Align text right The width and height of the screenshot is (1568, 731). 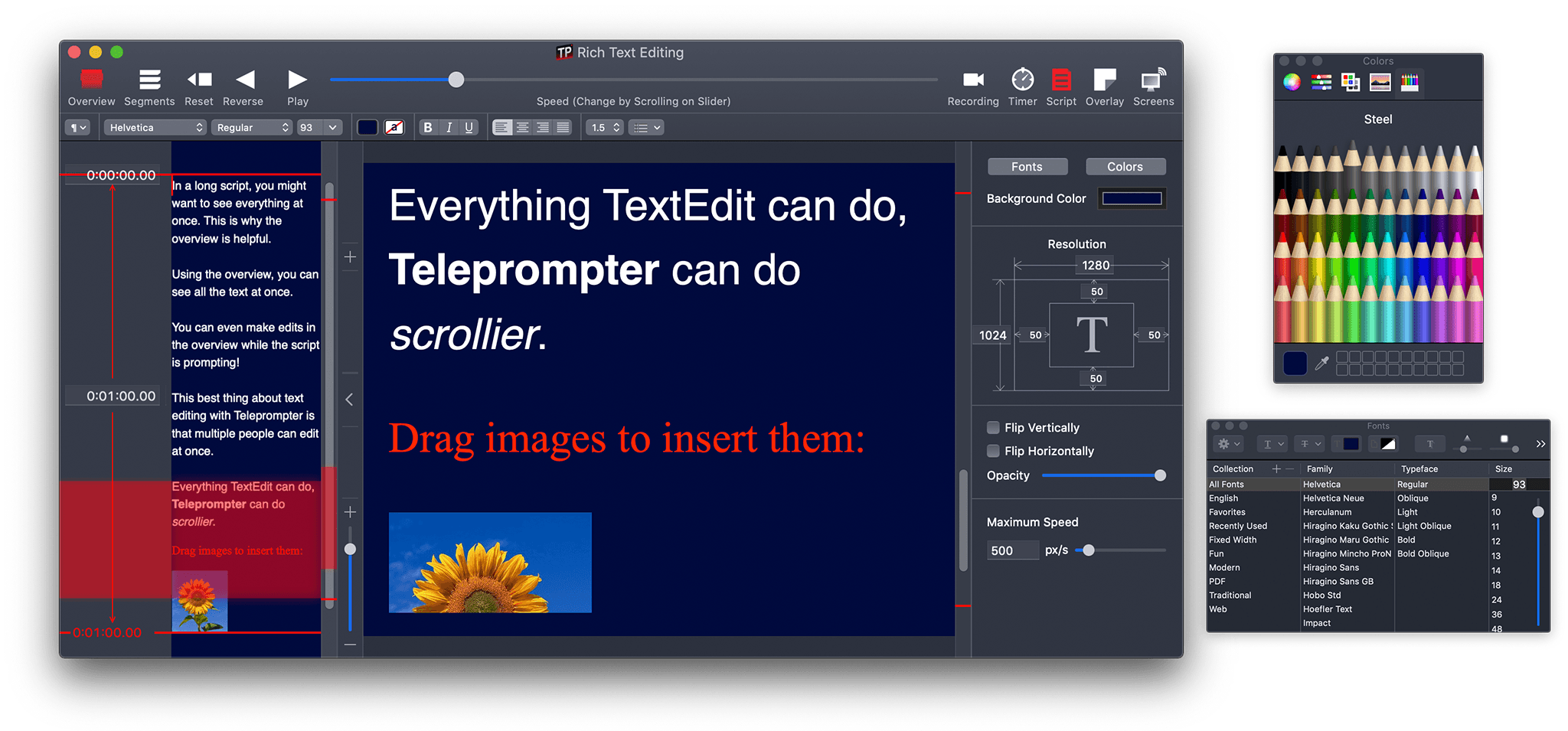(543, 128)
